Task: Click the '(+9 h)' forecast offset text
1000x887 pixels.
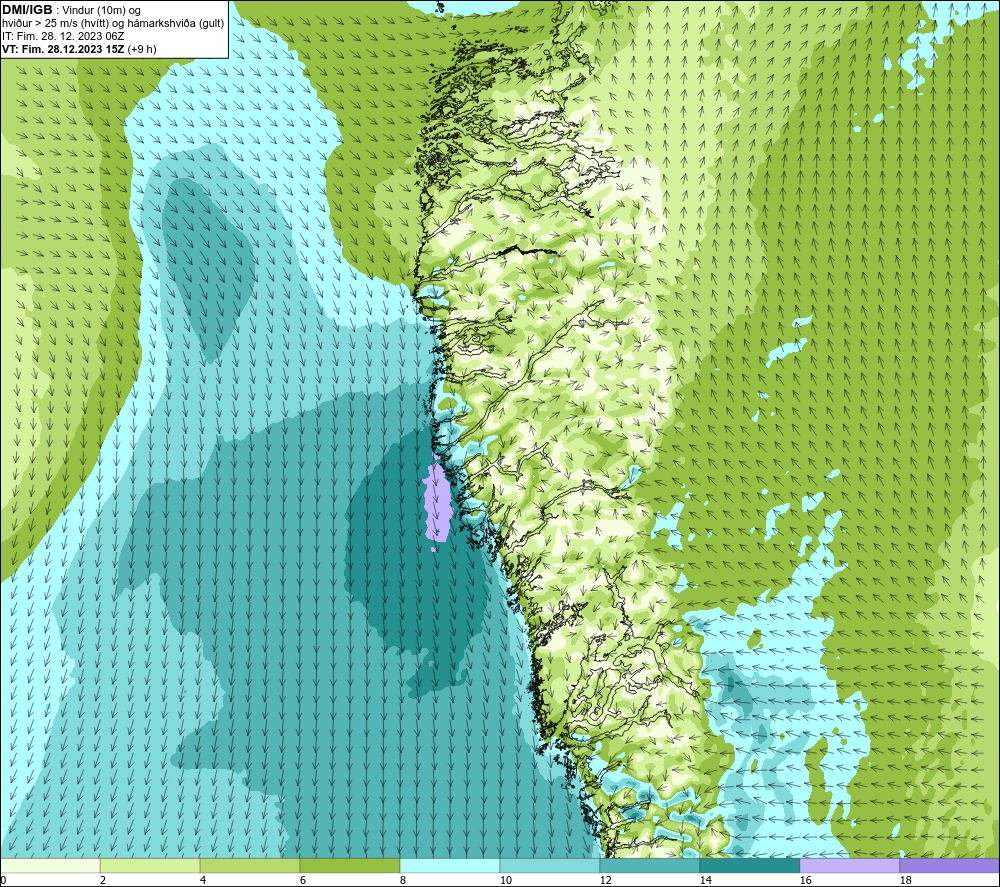Action: pos(142,49)
